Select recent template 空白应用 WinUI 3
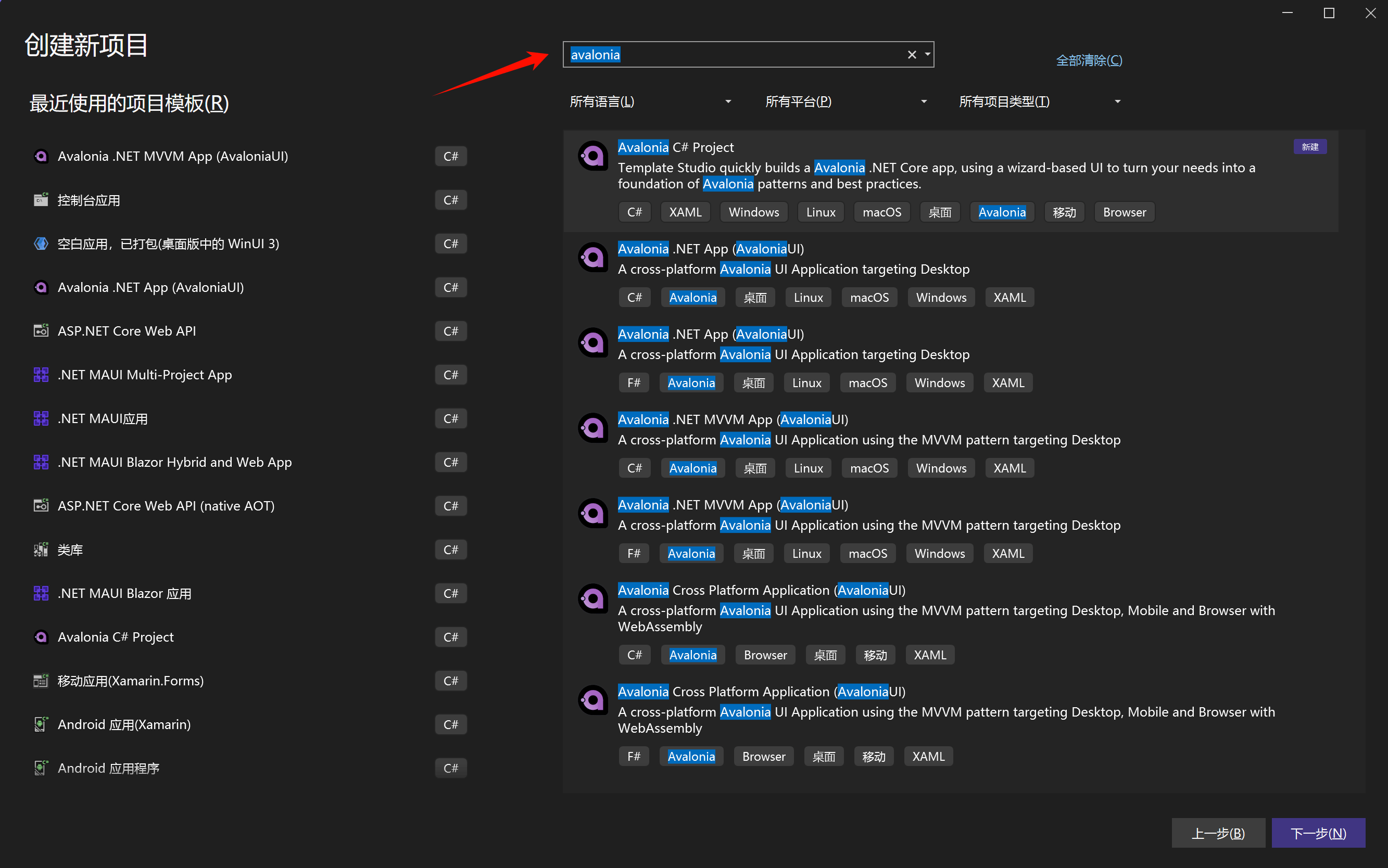Screen dimensions: 1388x868 tap(250, 244)
